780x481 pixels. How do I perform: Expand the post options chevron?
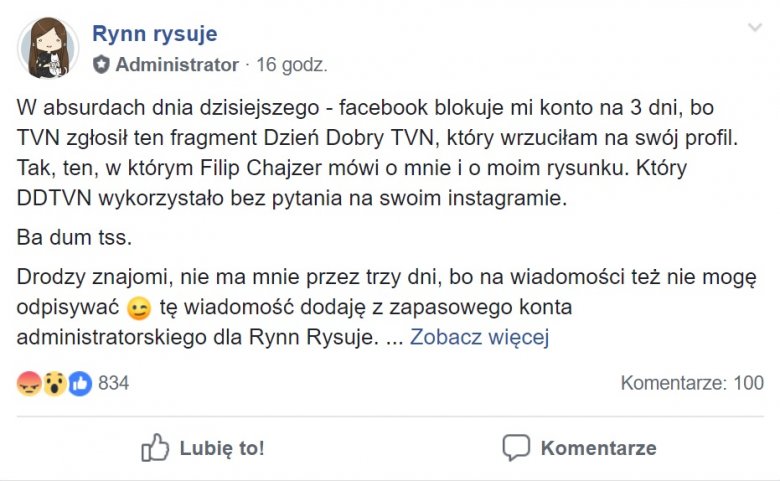[754, 27]
